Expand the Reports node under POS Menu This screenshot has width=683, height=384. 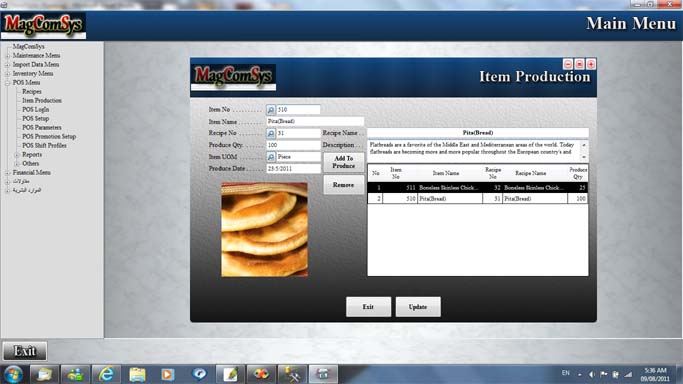pos(17,155)
